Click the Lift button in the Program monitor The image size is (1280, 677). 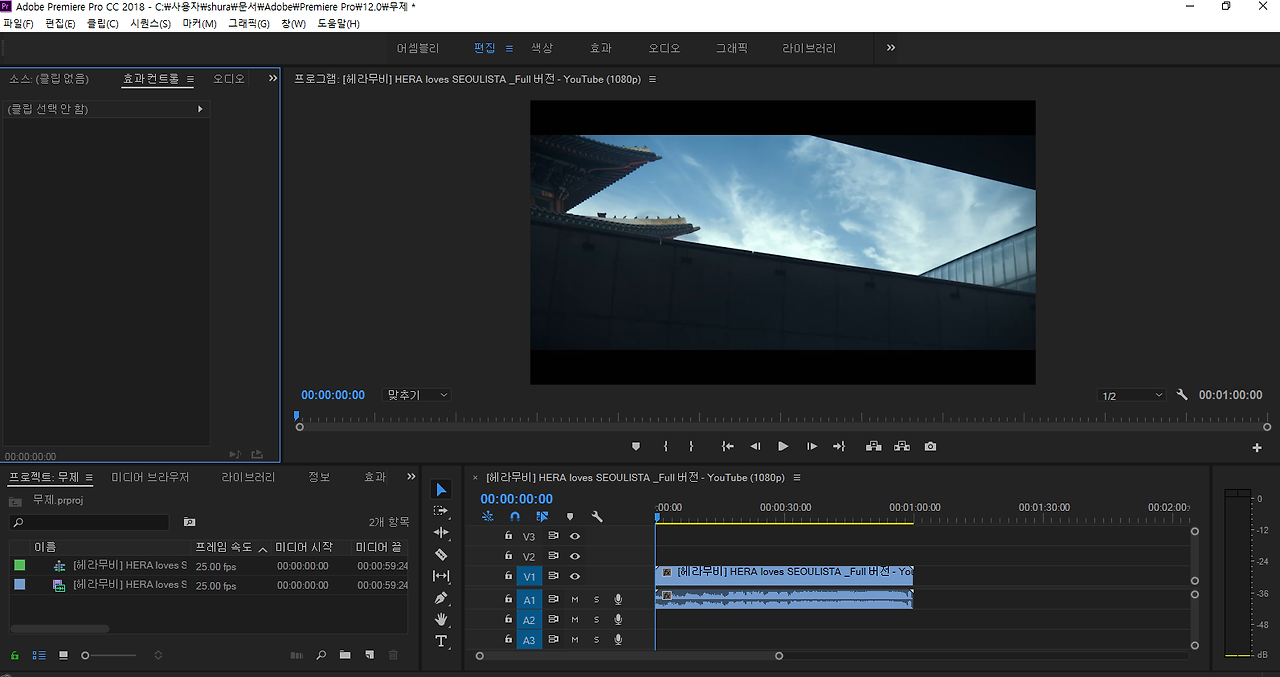(x=874, y=446)
